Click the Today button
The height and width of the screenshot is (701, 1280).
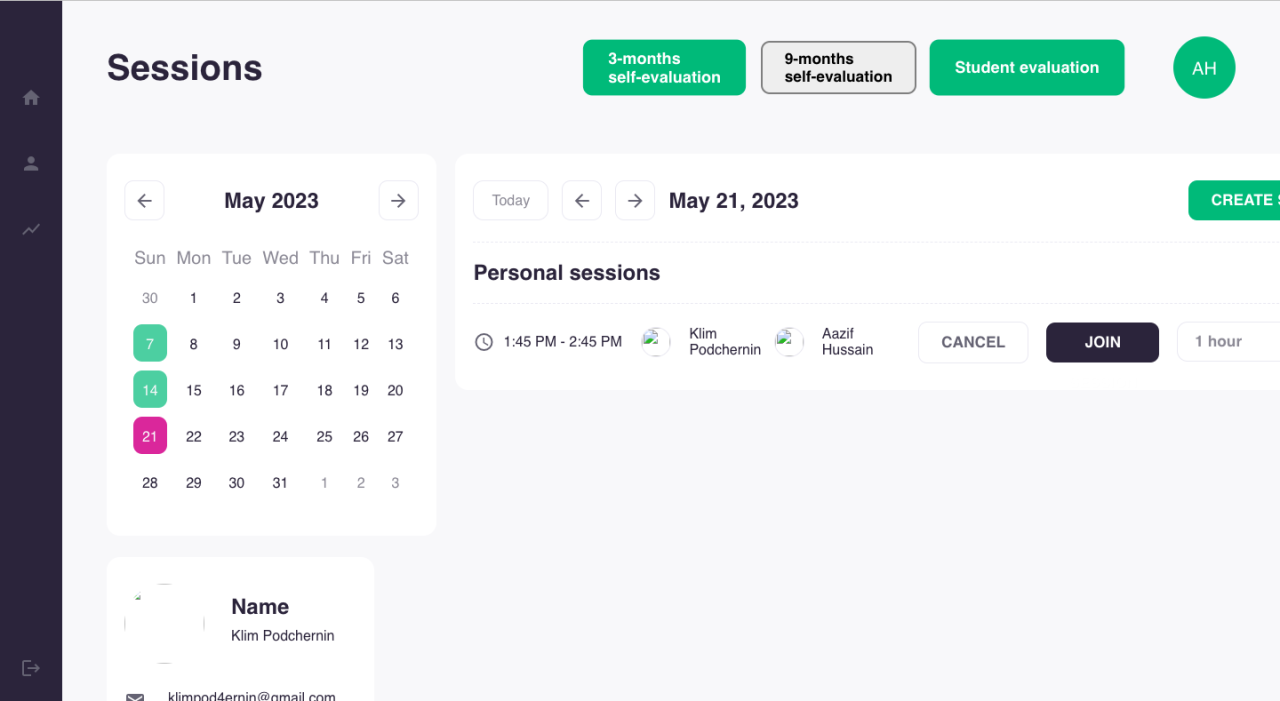[x=510, y=201]
